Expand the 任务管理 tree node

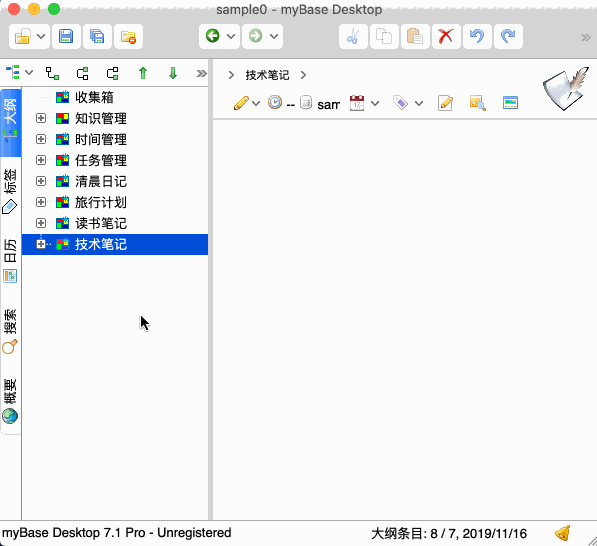pyautogui.click(x=41, y=160)
